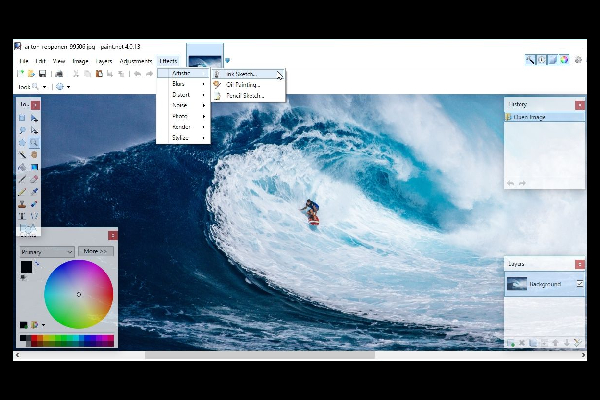Click the Open file folder icon
The height and width of the screenshot is (400, 600).
(x=31, y=73)
